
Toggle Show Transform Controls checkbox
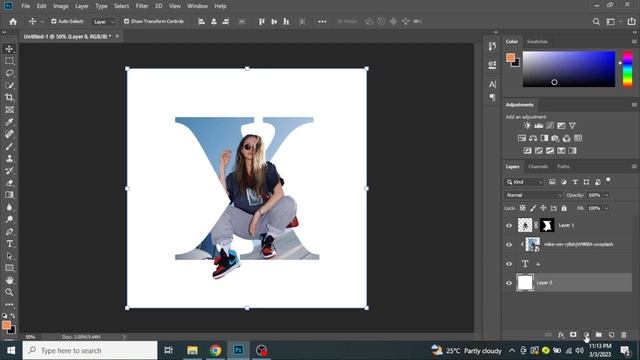pos(127,21)
